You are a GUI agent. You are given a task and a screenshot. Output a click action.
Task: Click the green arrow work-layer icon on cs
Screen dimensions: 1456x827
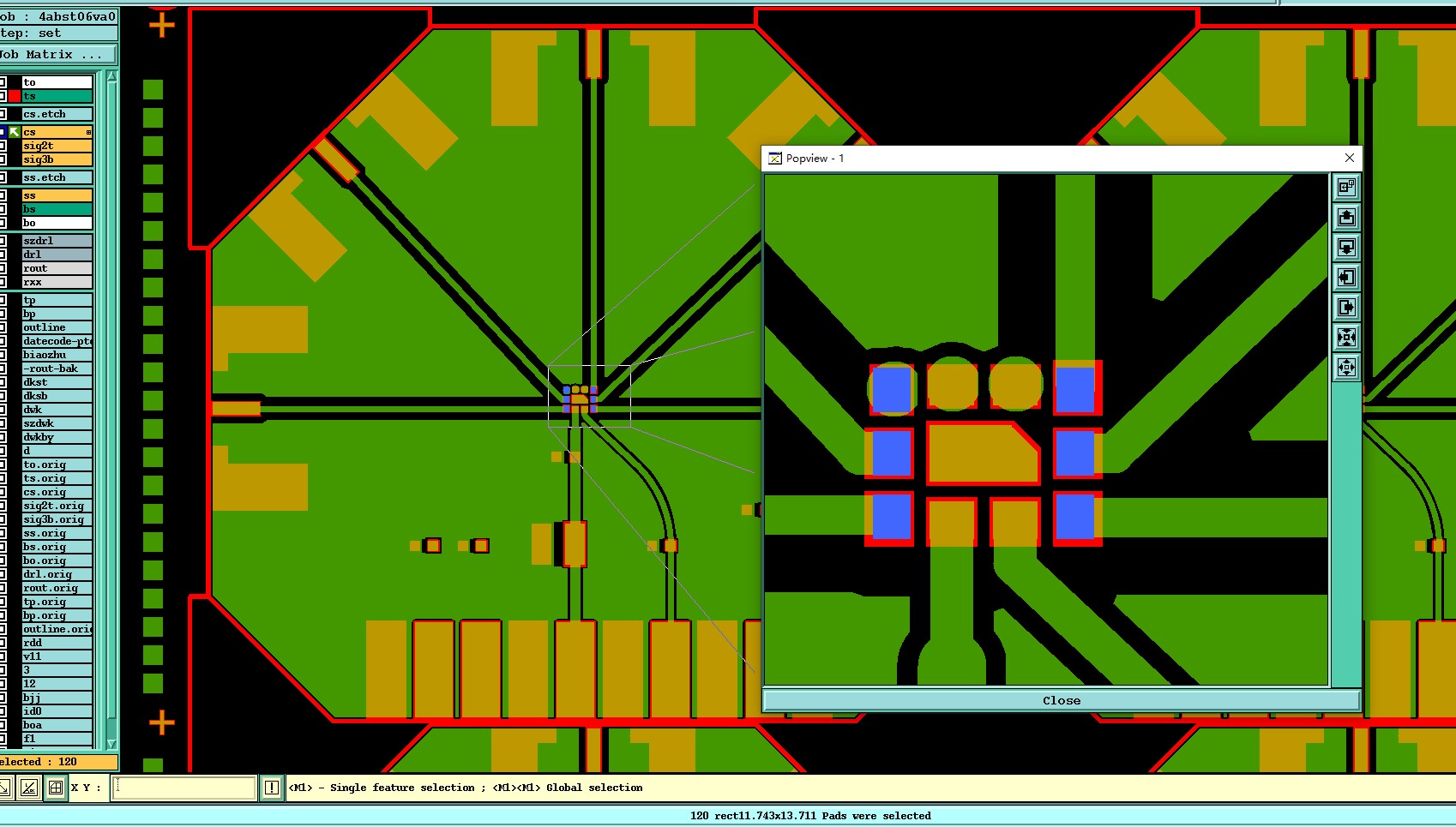15,132
